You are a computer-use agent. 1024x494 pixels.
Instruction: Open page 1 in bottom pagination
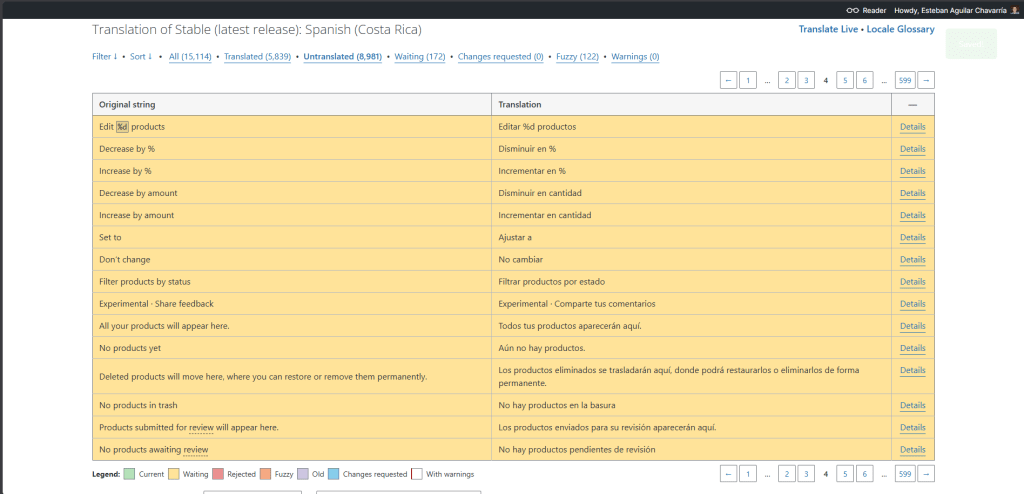tap(748, 474)
